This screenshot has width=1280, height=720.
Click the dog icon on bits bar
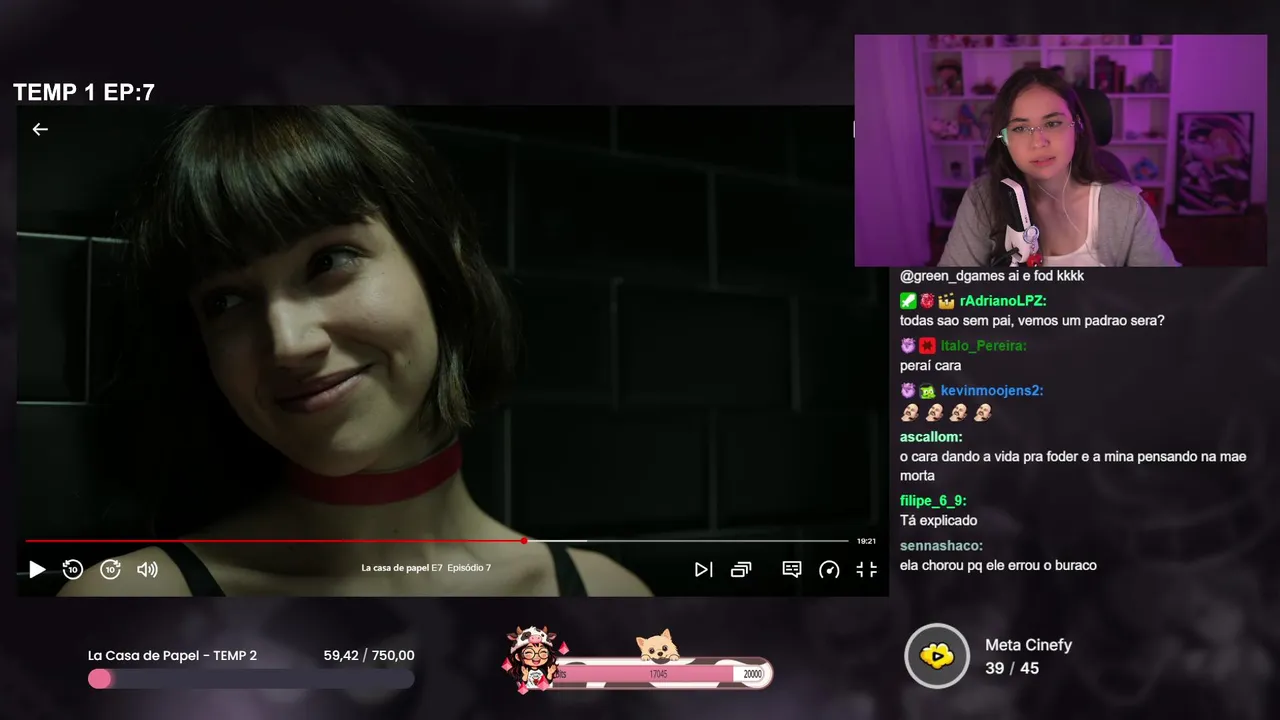point(657,646)
